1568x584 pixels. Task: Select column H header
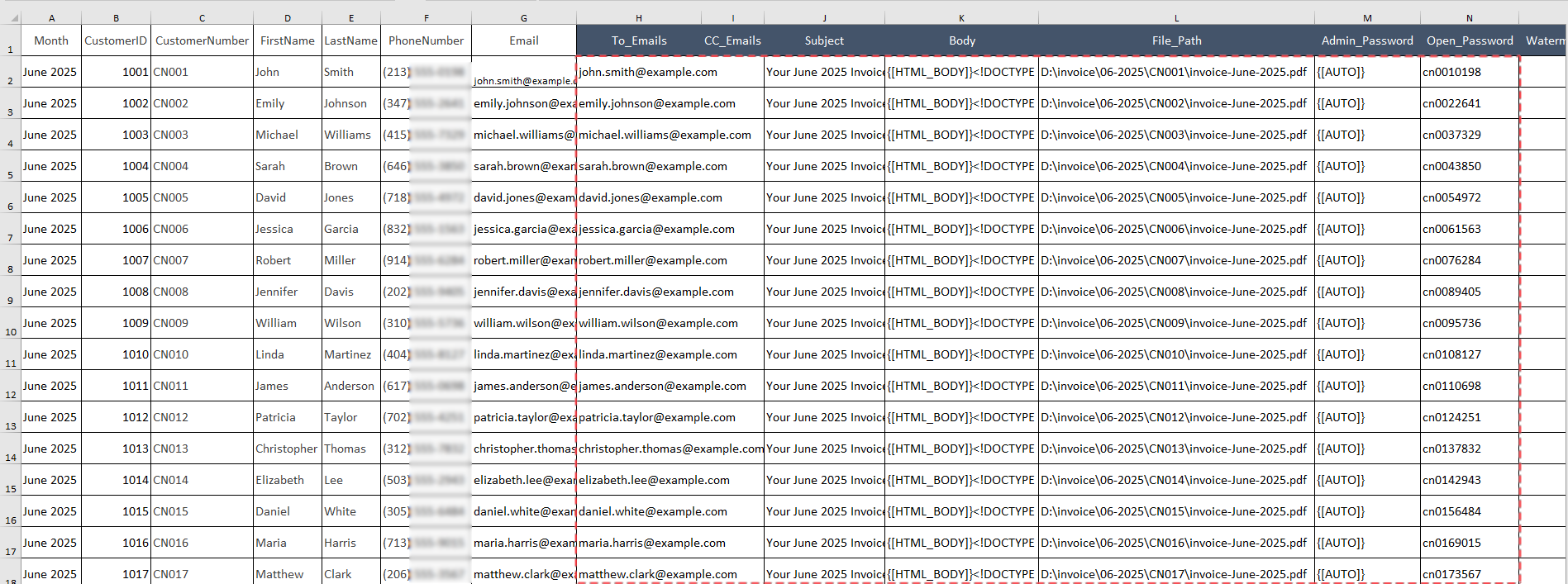[639, 17]
